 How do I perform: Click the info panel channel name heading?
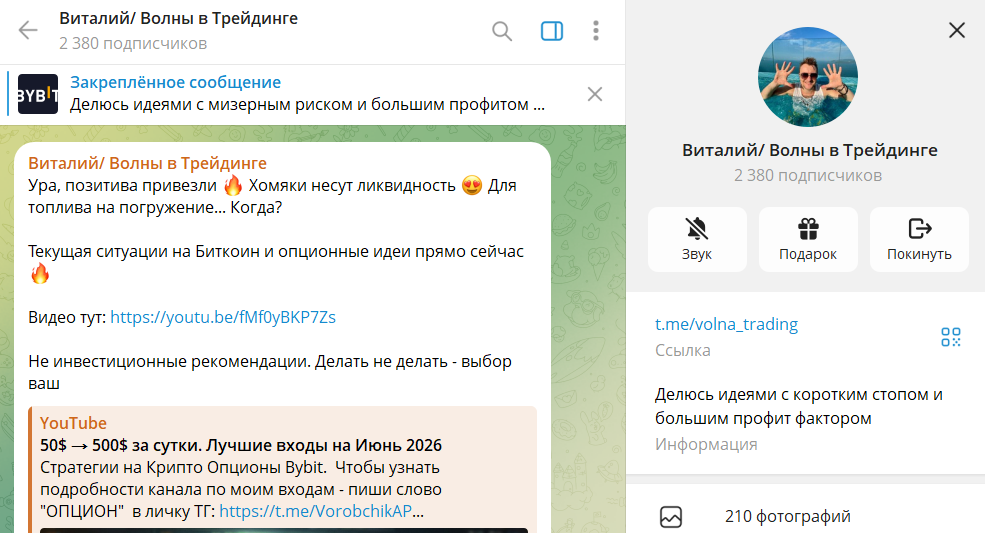(x=810, y=150)
